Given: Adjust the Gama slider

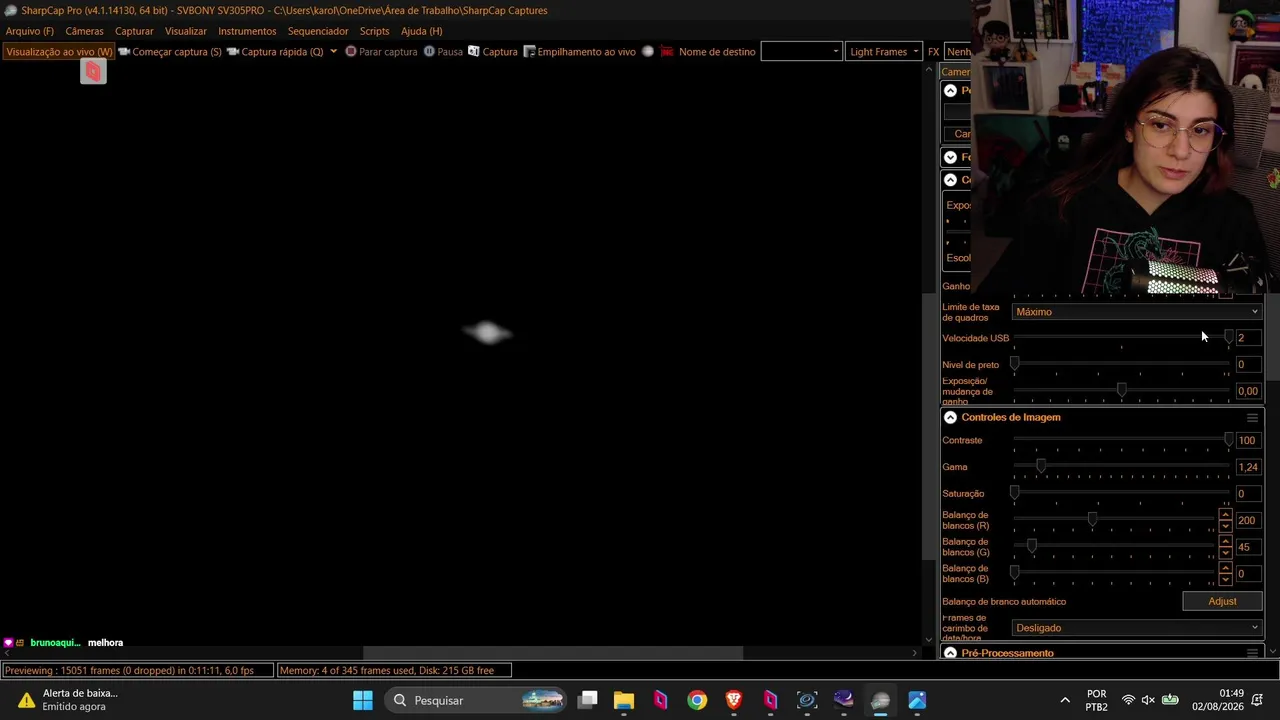Looking at the screenshot, I should (x=1121, y=467).
